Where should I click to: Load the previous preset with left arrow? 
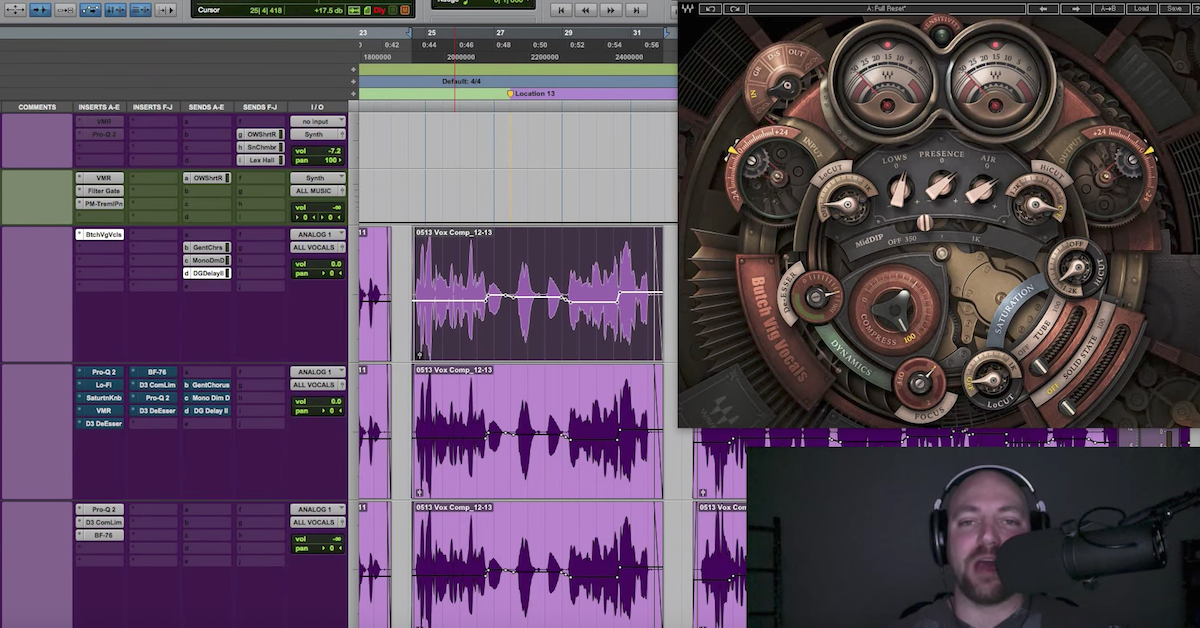[1044, 9]
